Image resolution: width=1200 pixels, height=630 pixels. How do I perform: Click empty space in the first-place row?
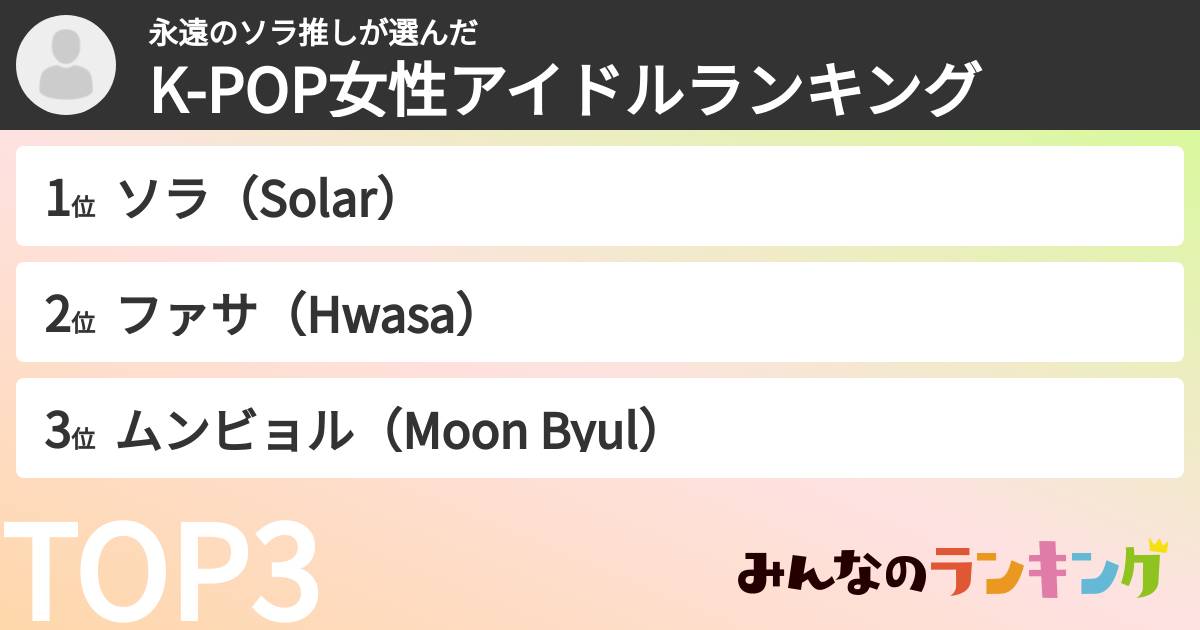[x=800, y=197]
